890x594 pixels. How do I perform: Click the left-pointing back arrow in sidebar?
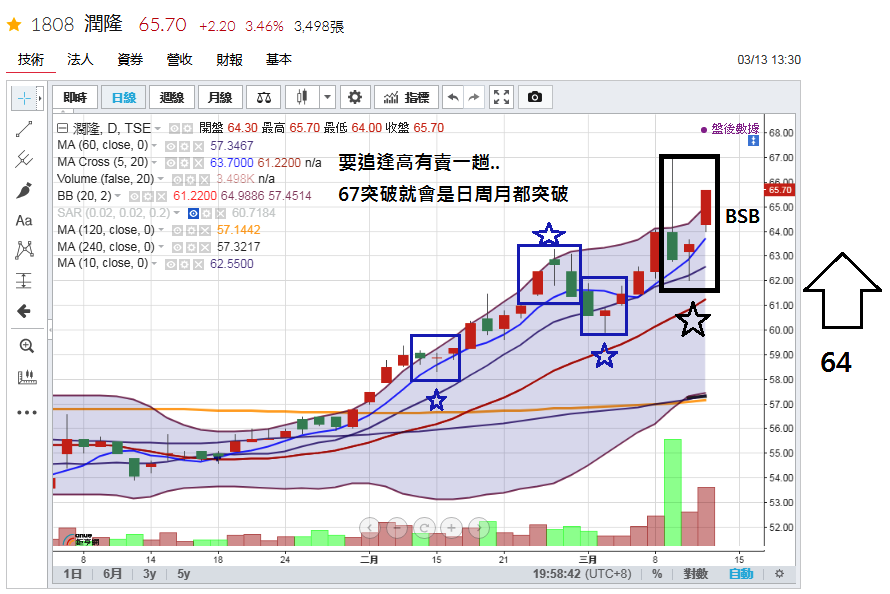[x=24, y=311]
